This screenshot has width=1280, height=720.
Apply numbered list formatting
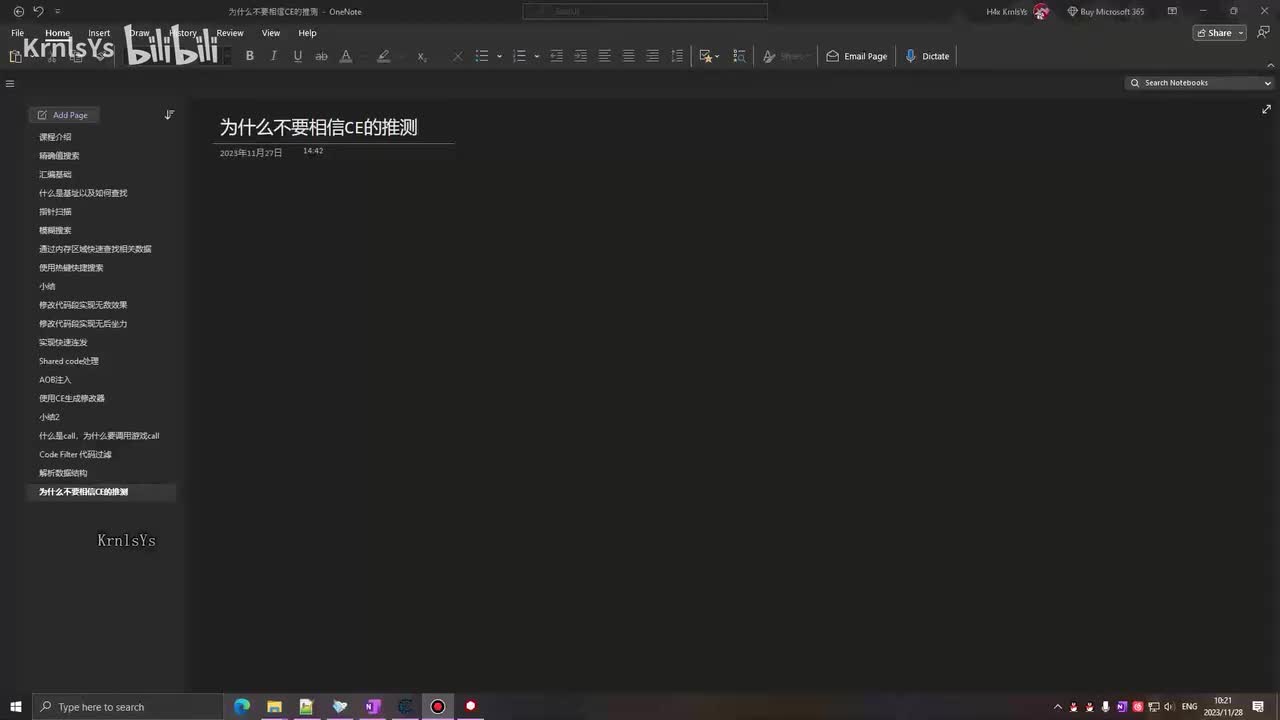519,56
